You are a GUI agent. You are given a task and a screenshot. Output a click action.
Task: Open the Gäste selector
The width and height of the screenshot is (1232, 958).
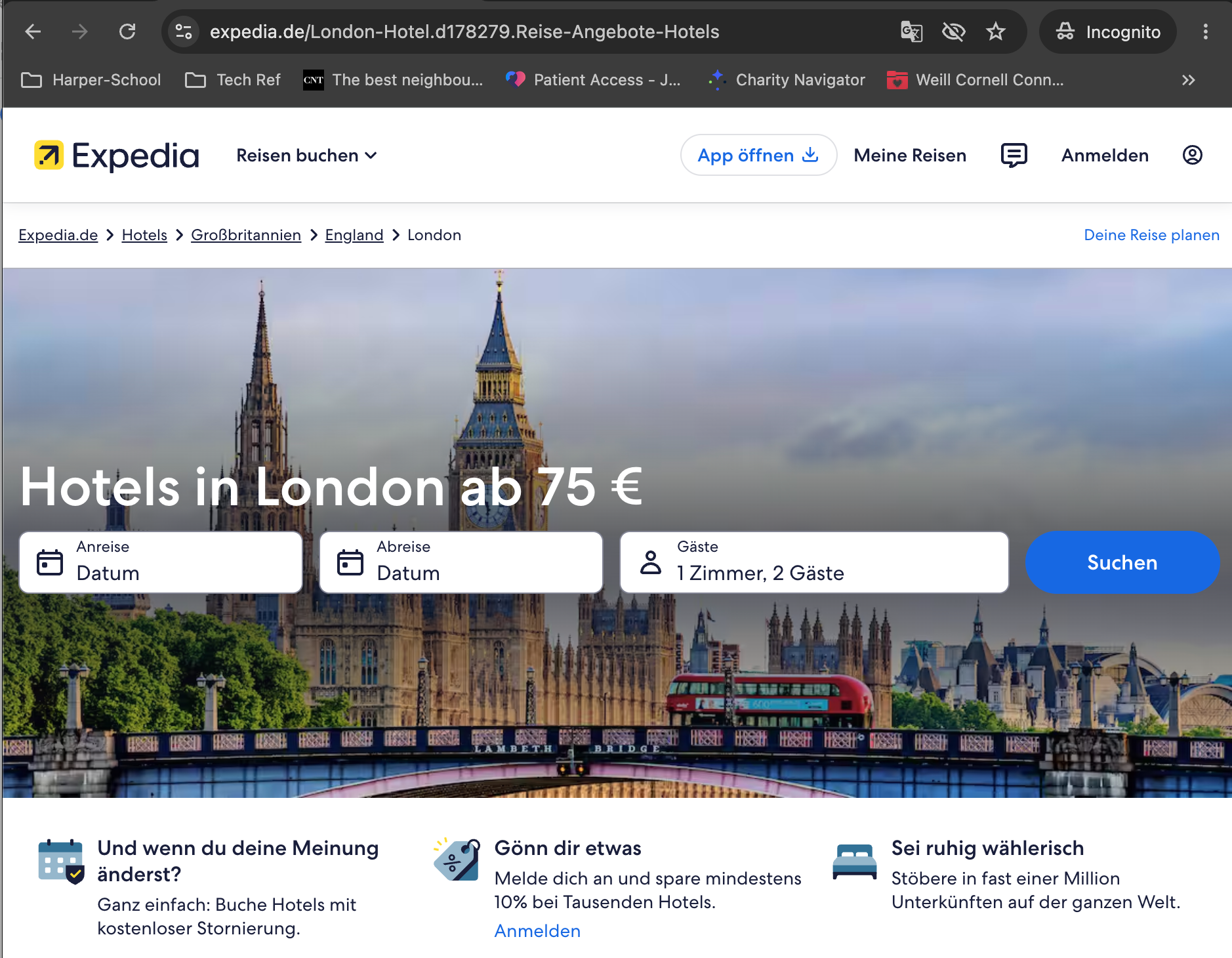[814, 562]
